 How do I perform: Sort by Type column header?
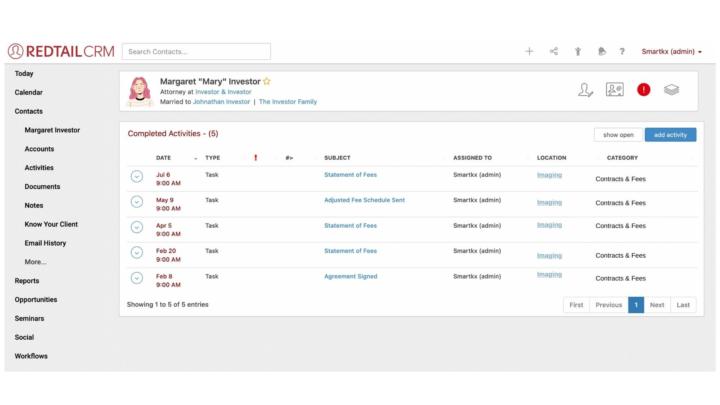click(213, 158)
